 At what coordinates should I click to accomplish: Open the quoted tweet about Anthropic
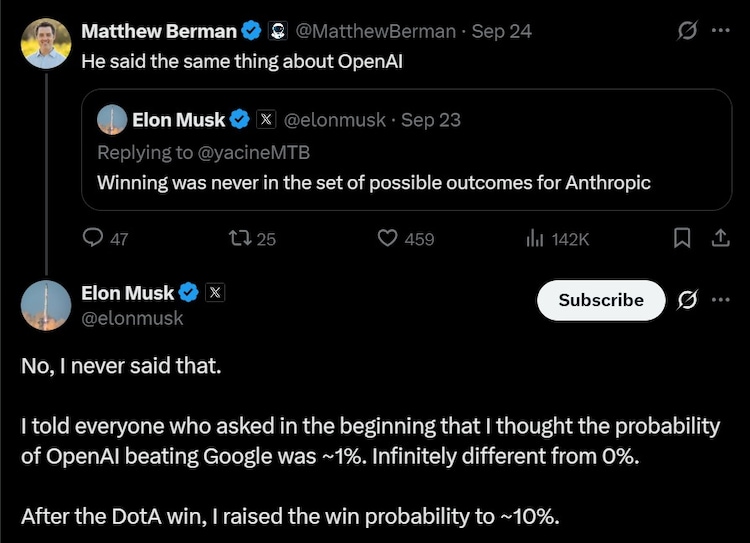pyautogui.click(x=407, y=149)
